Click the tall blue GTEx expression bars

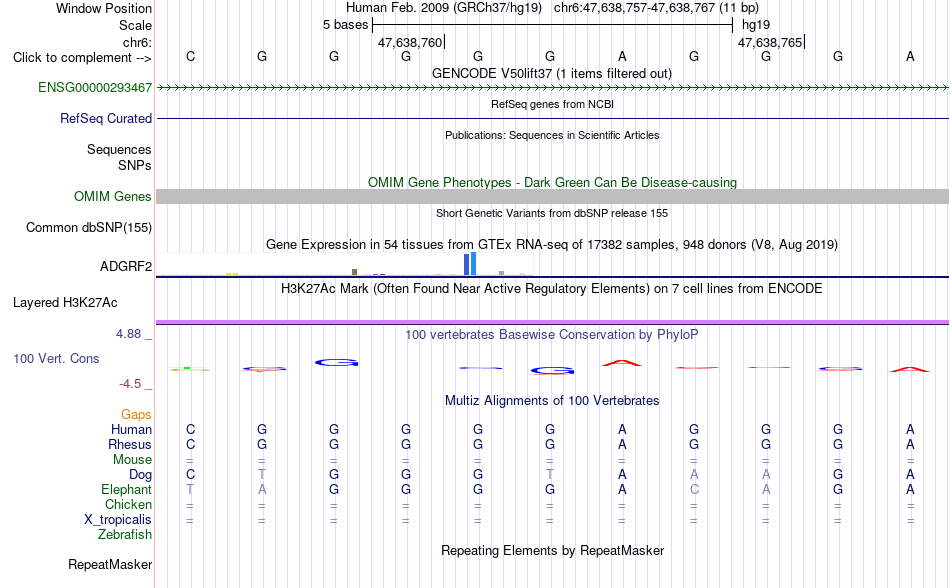coord(470,264)
